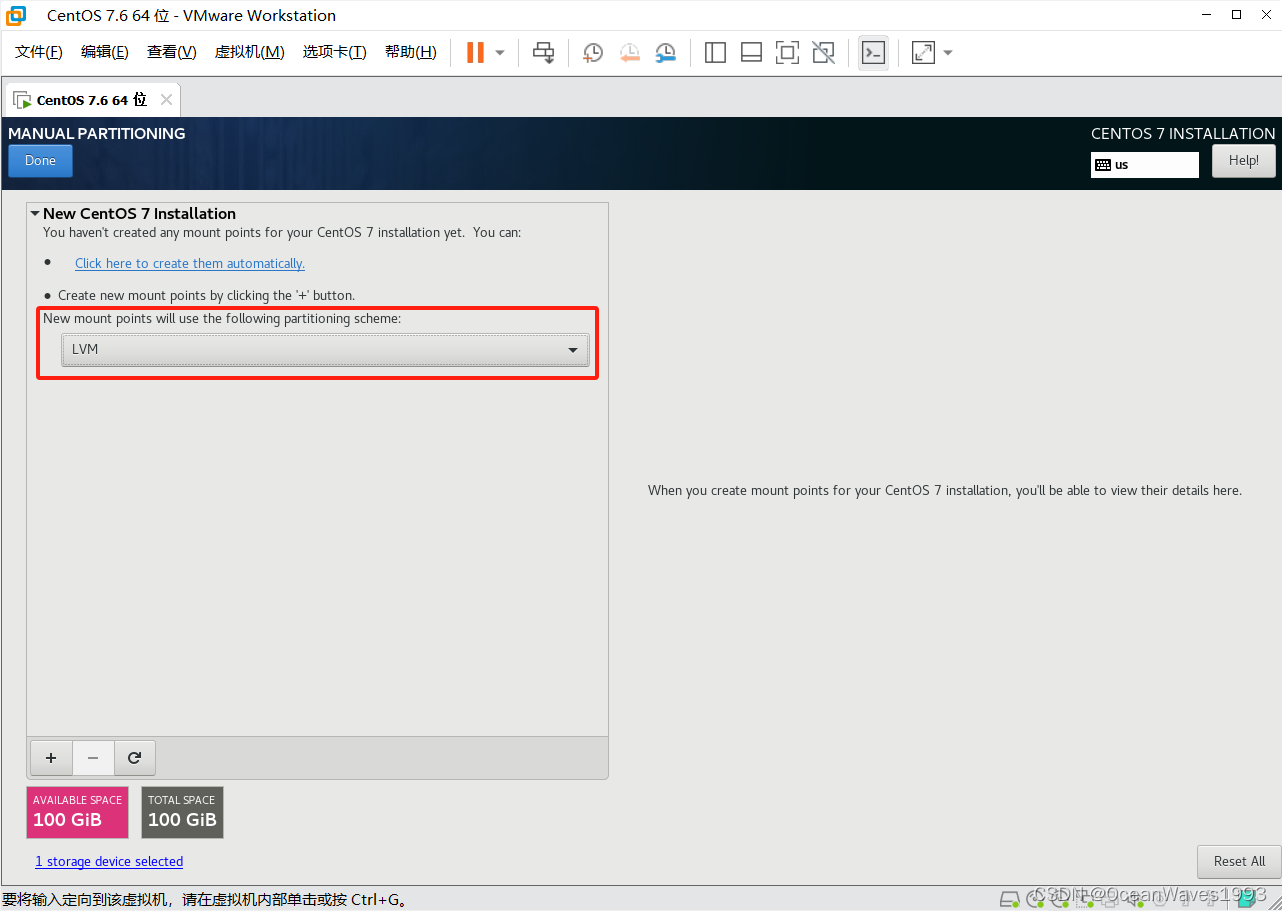Open the LVM partitioning scheme dropdown
Screen dimensions: 1282x911
(325, 350)
